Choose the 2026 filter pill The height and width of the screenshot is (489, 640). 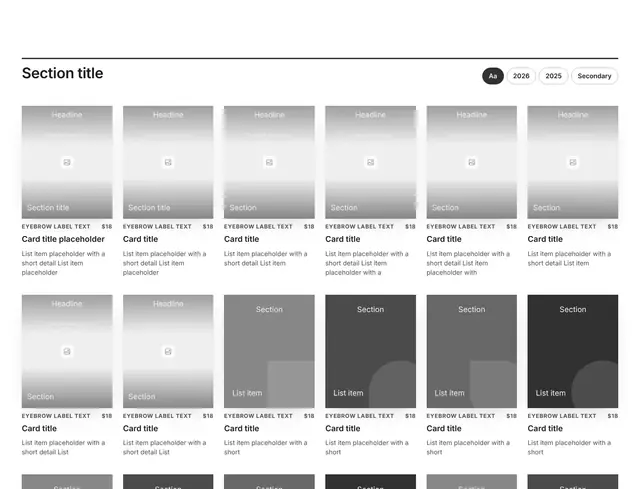[x=521, y=76]
